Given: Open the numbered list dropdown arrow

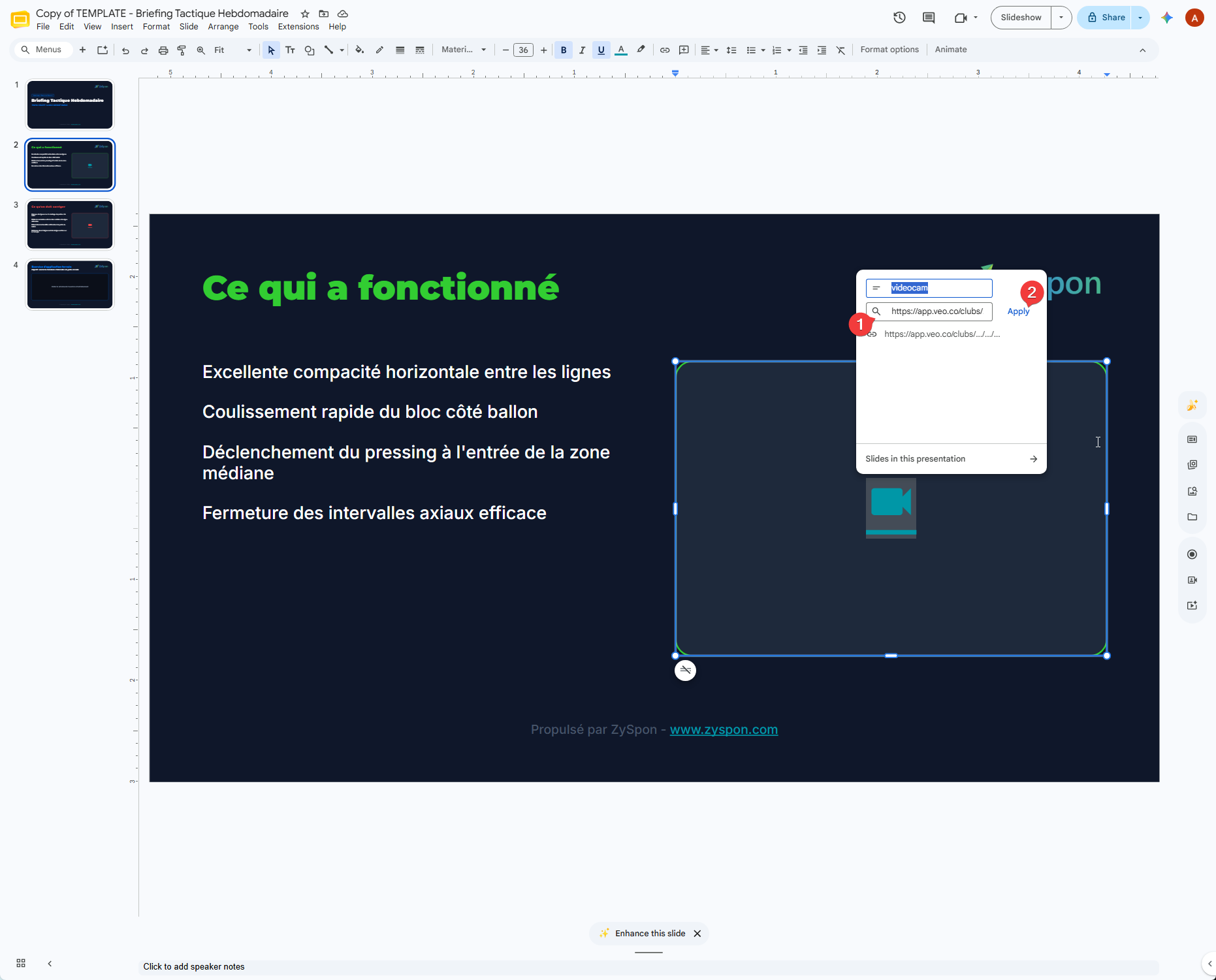Looking at the screenshot, I should point(789,50).
